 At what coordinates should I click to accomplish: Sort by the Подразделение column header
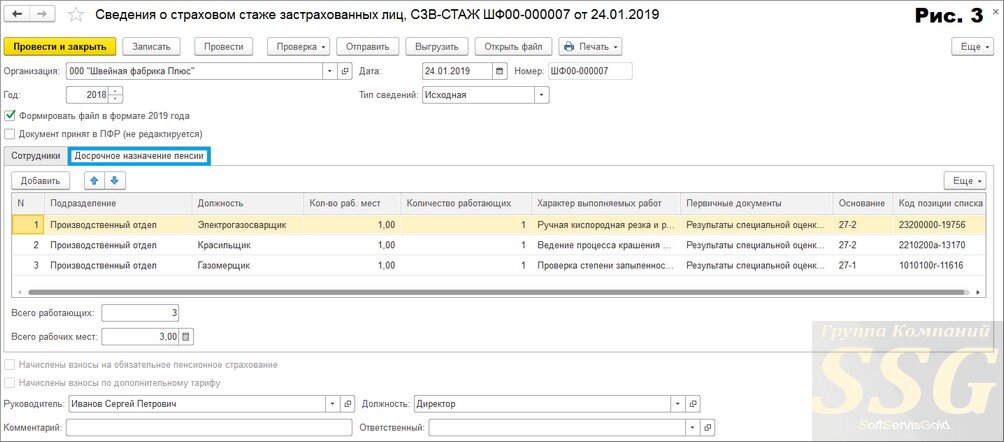[117, 204]
